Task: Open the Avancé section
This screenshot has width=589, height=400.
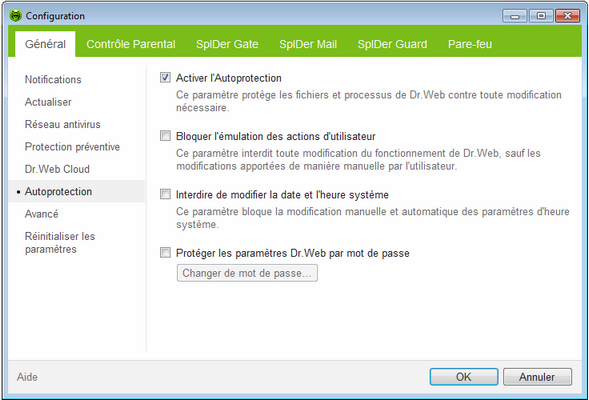Action: [41, 214]
